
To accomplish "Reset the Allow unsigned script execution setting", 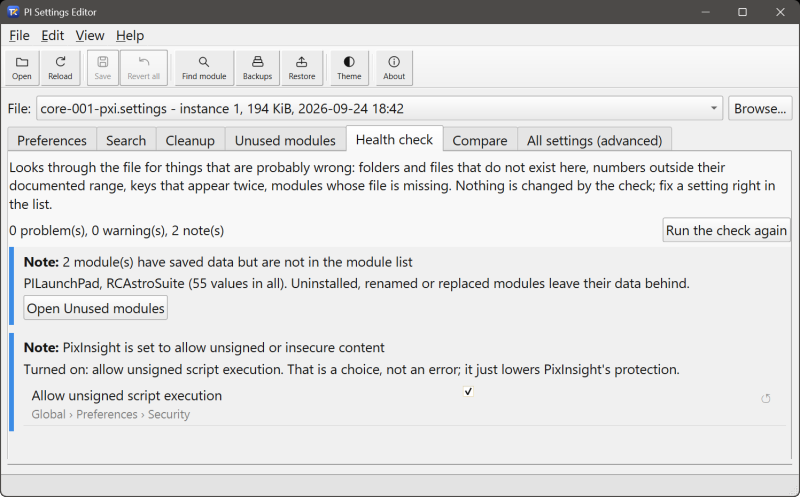I will tap(765, 399).
